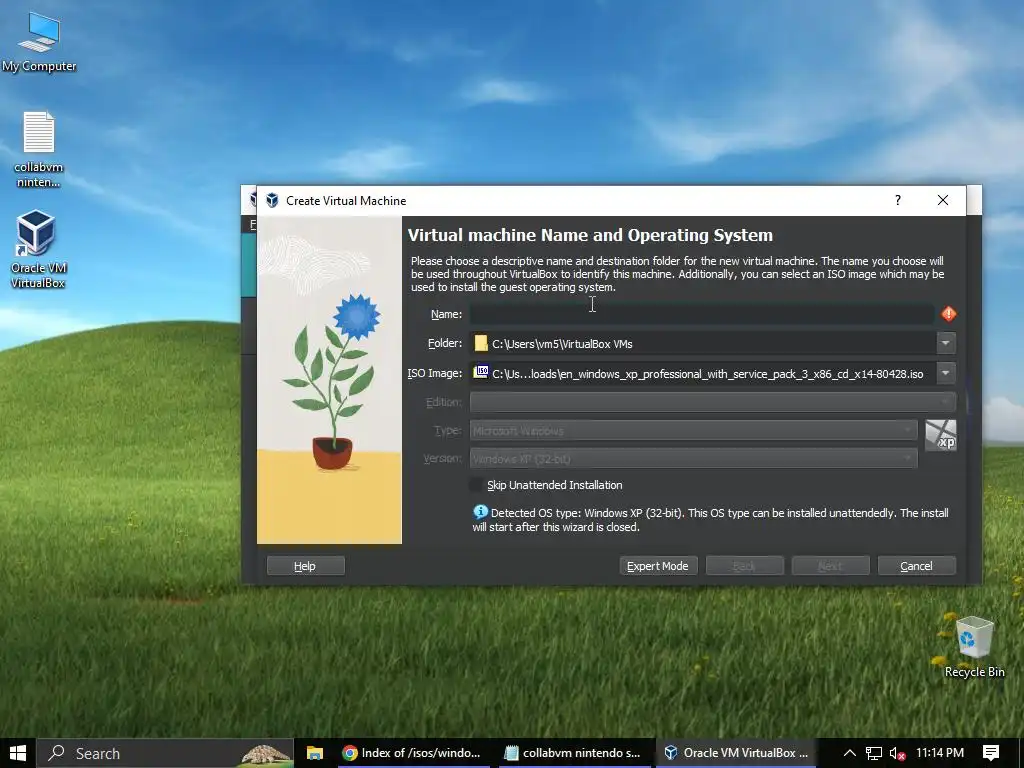Click the taskbar Search box
The height and width of the screenshot is (768, 1024).
tap(165, 753)
